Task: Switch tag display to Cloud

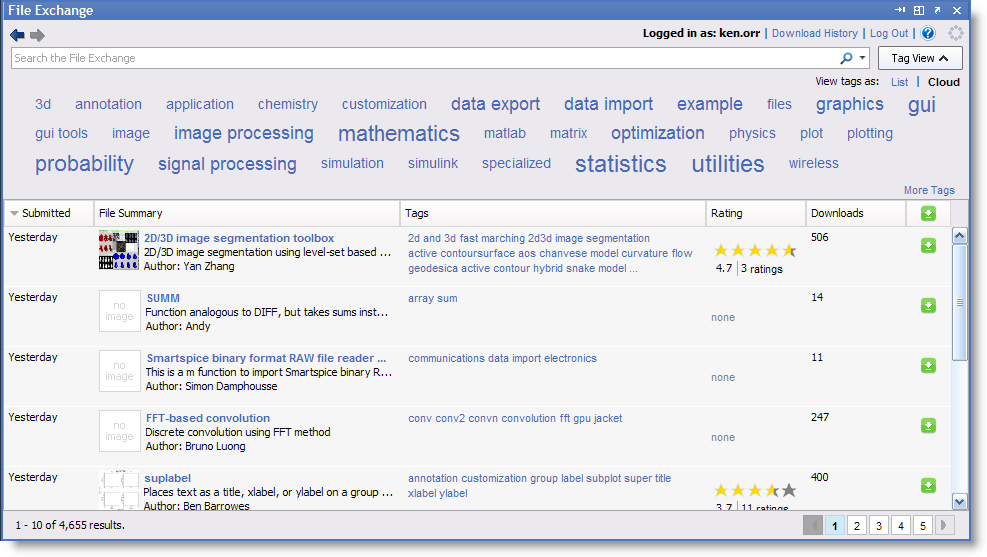Action: [x=943, y=82]
